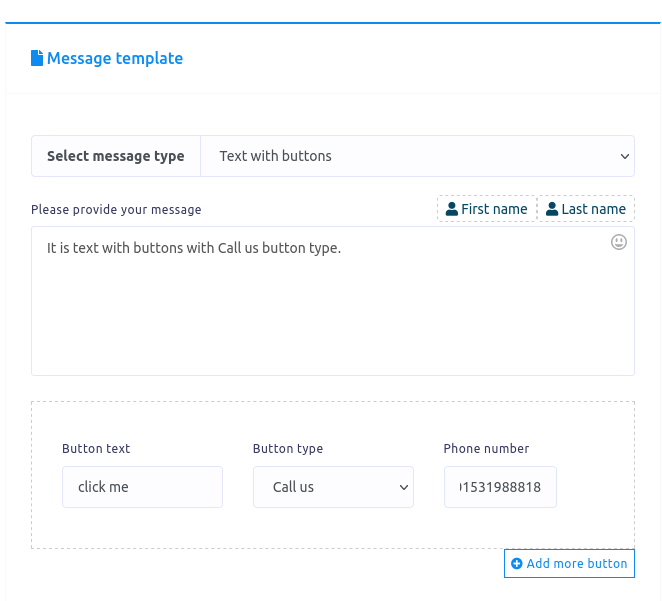This screenshot has width=662, height=601.
Task: Click the Please provide your message label
Action: [x=116, y=210]
